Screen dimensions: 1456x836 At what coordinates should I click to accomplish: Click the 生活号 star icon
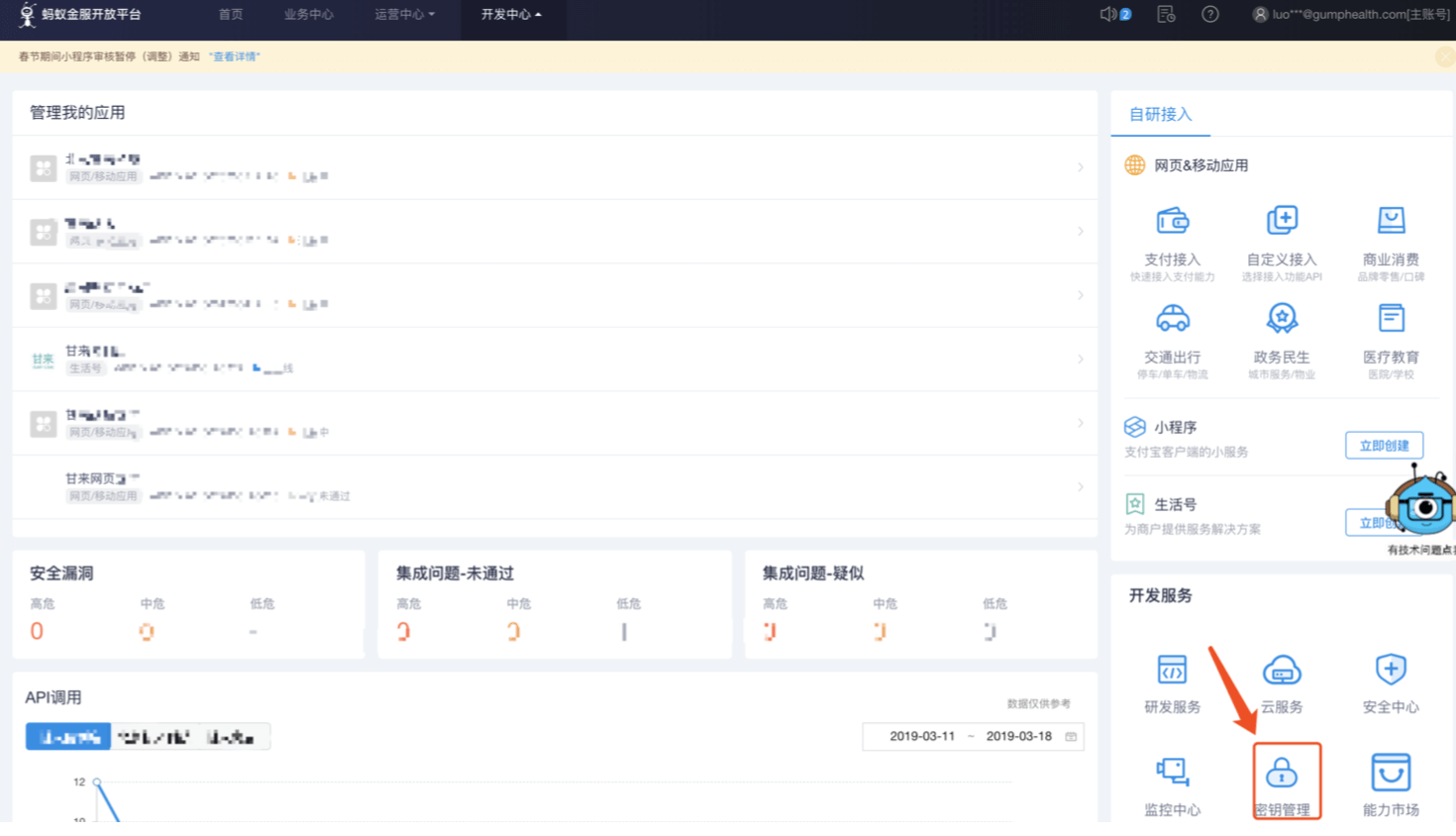coord(1135,503)
